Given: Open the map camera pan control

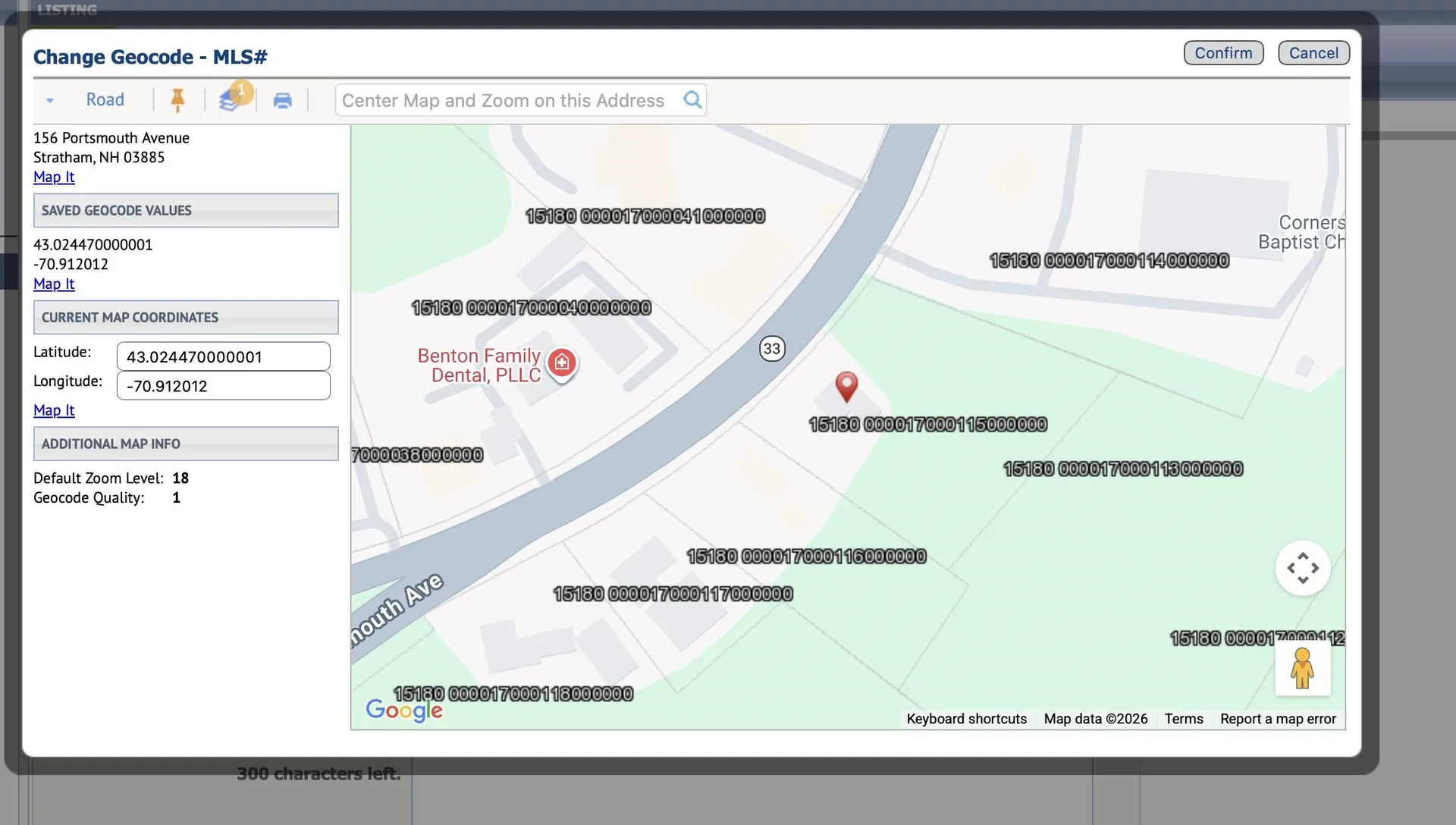Looking at the screenshot, I should [1303, 568].
